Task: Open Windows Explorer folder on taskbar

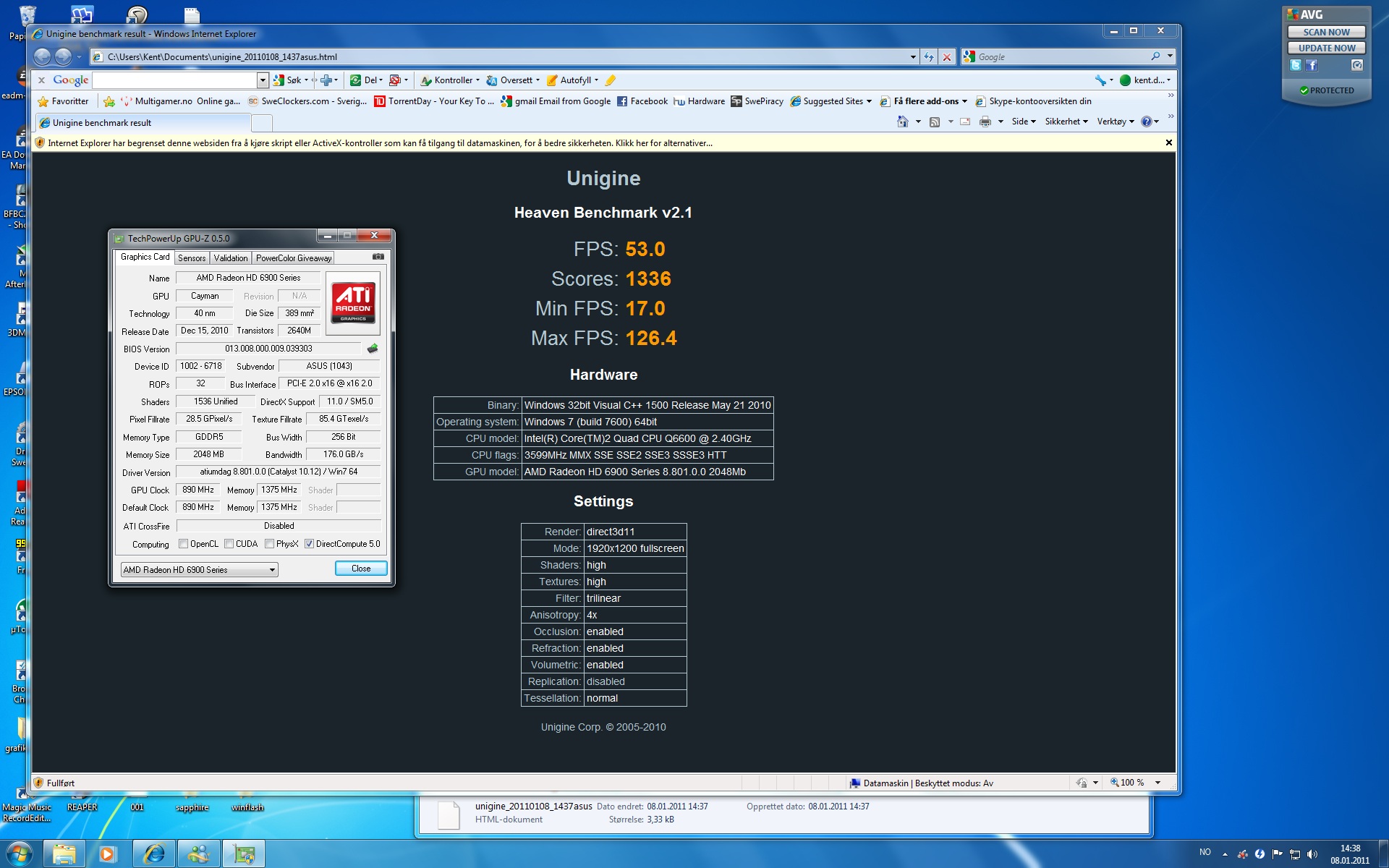Action: [64, 854]
